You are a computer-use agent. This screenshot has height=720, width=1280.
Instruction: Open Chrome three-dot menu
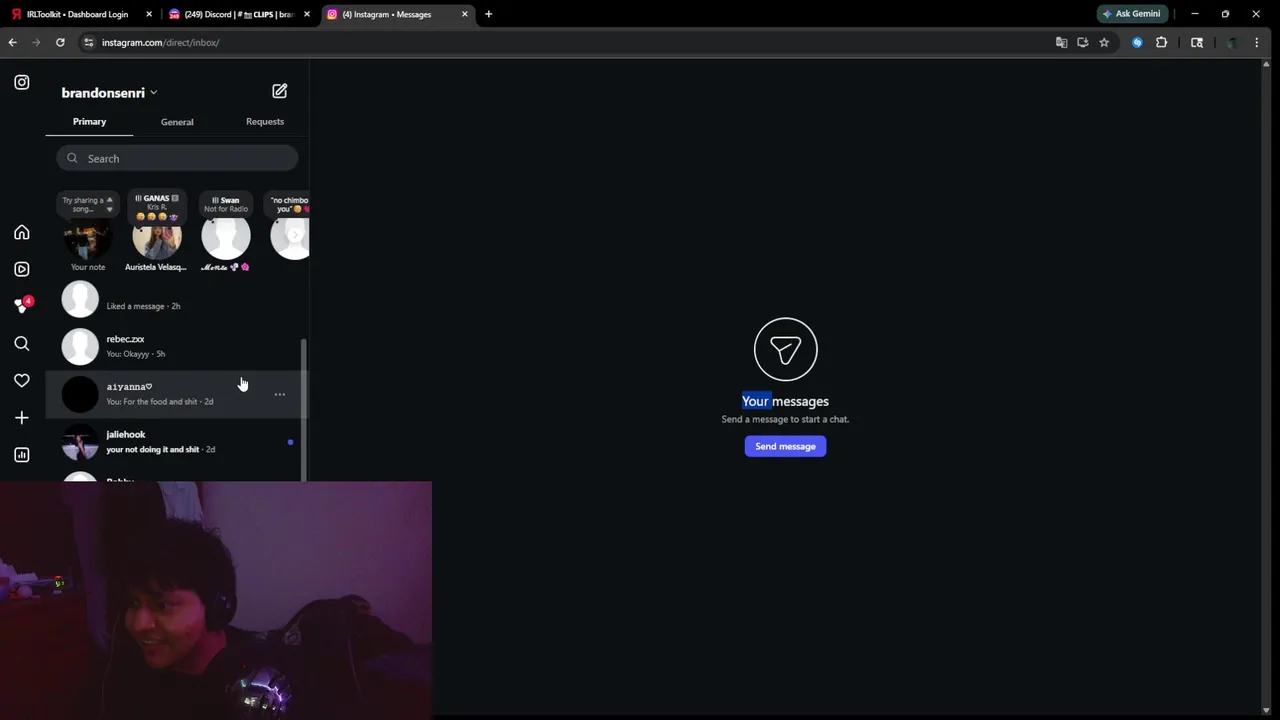coord(1257,42)
